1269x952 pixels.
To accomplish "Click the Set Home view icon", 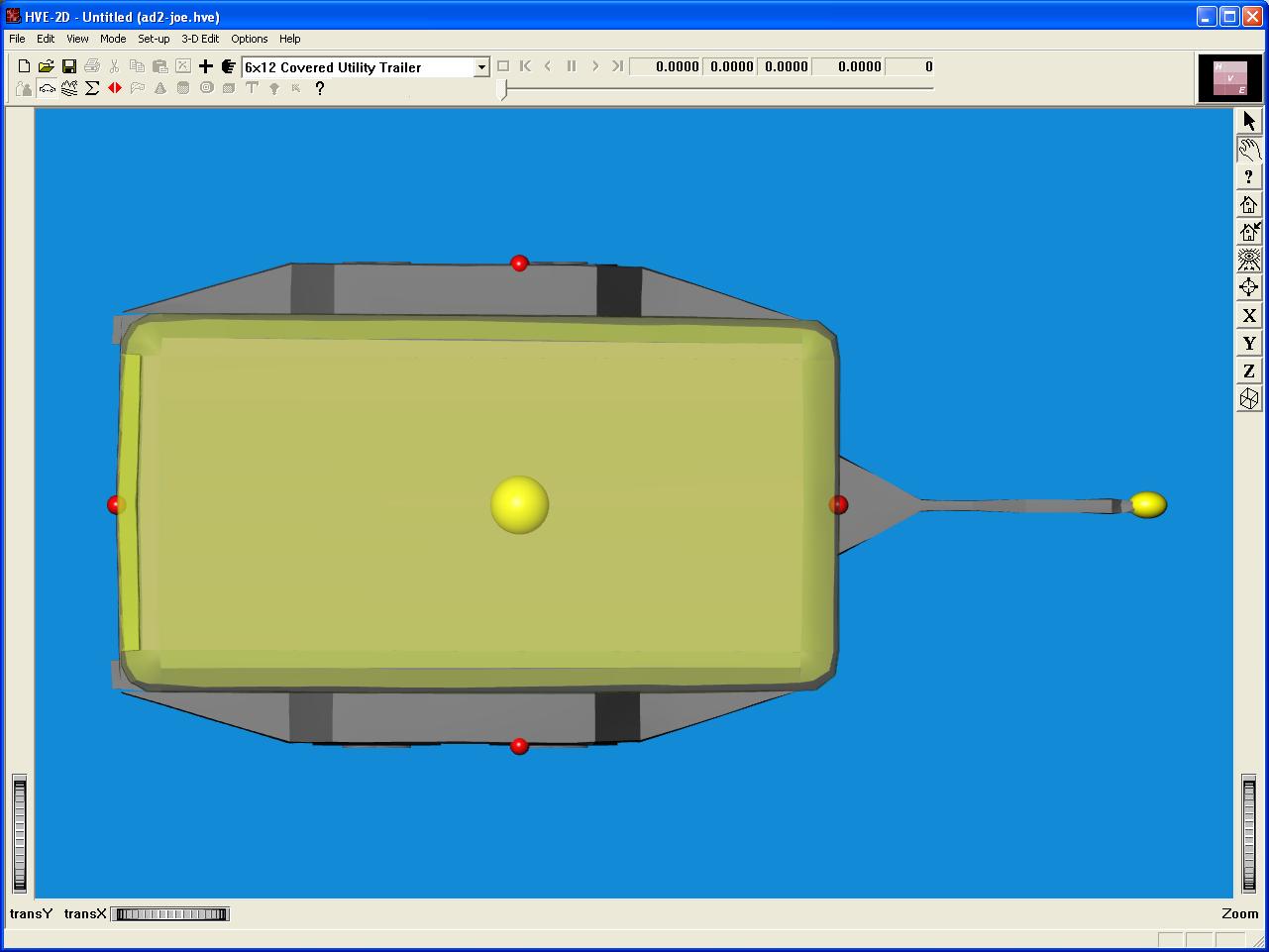I will pyautogui.click(x=1248, y=232).
